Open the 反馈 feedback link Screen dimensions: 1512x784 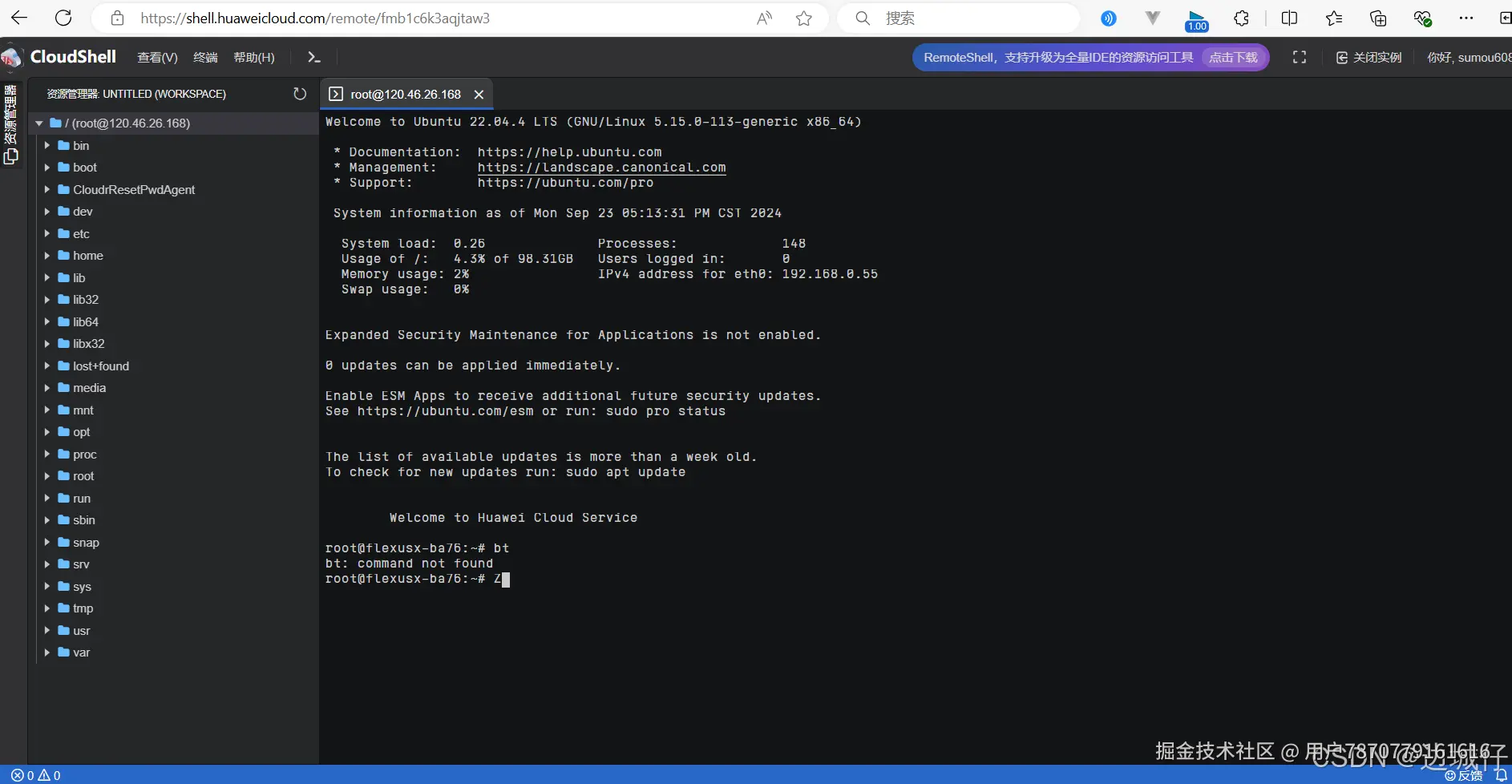(1464, 775)
